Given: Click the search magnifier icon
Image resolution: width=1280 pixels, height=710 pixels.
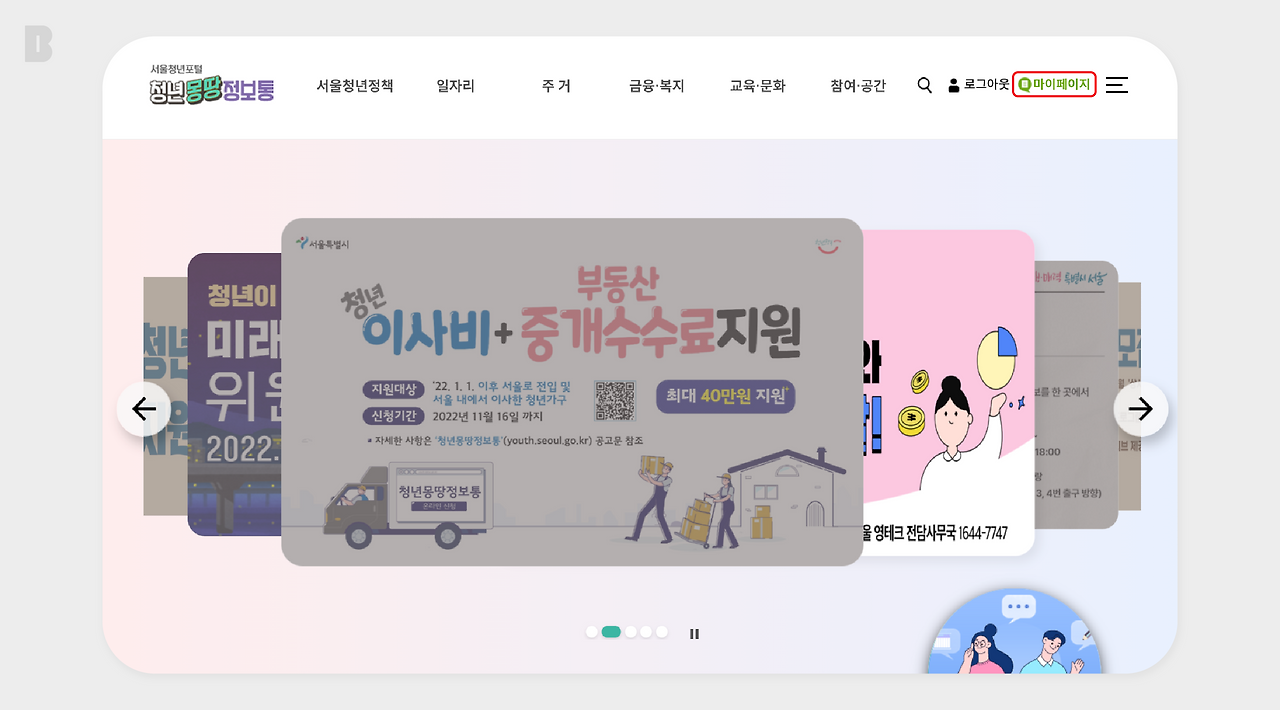Looking at the screenshot, I should pos(925,85).
